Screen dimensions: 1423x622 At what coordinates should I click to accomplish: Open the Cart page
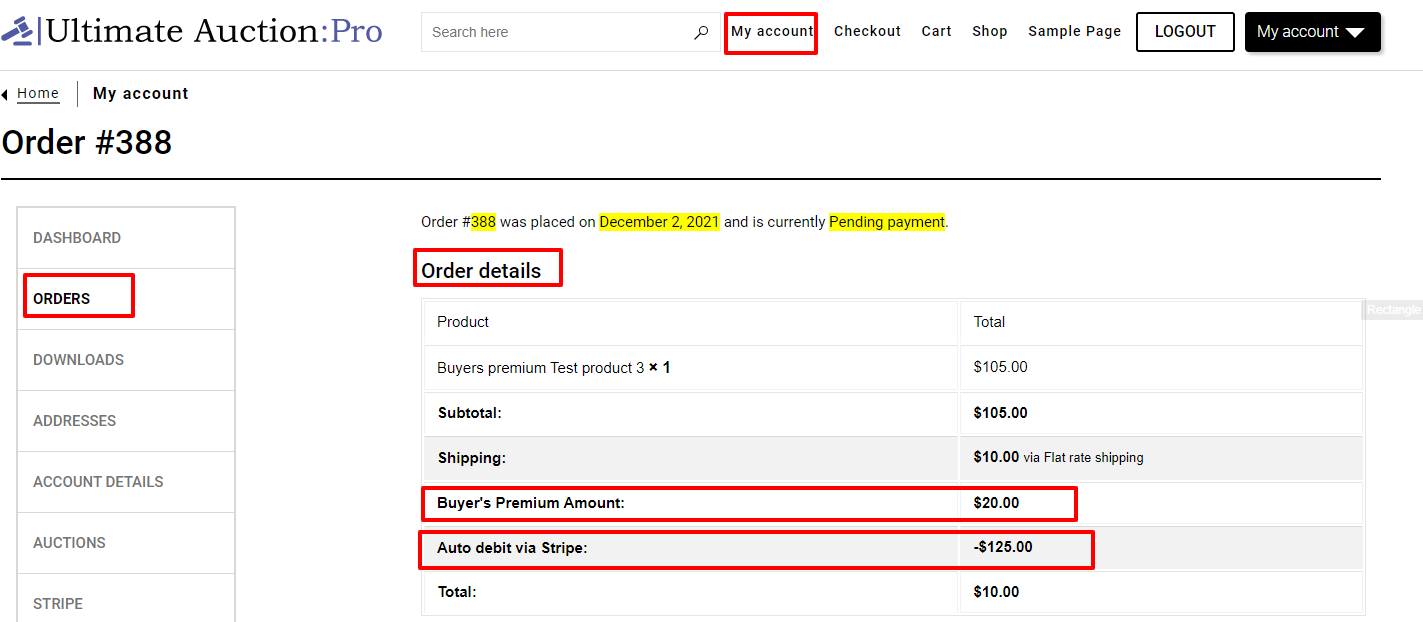936,31
